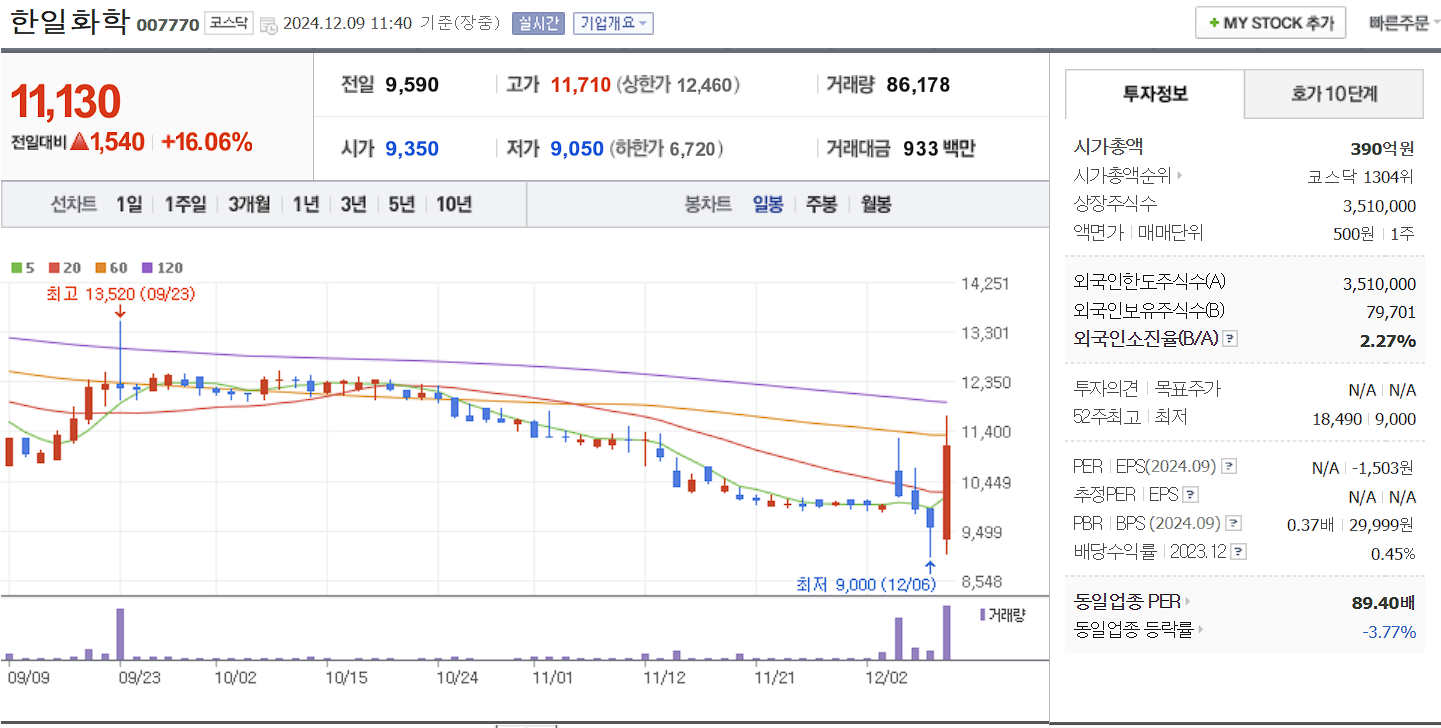Viewport: 1441px width, 728px height.
Task: Click the small clock-chart icon before the date
Action: (268, 24)
